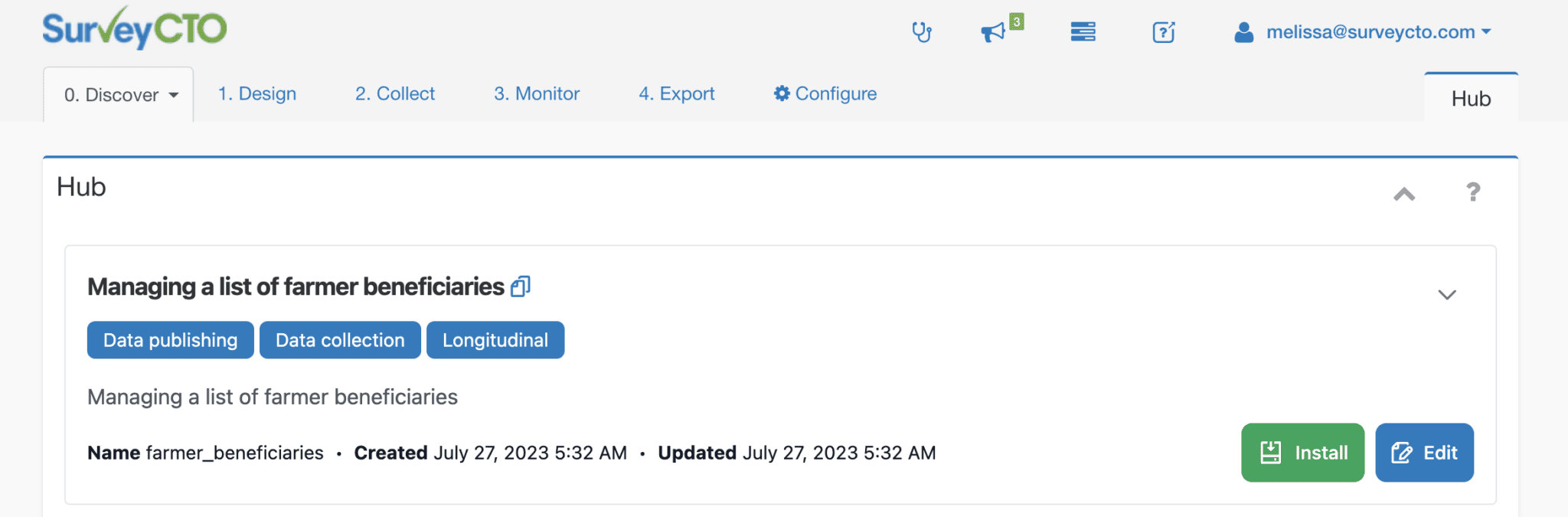Click the green notification badge showing 3

[1017, 21]
